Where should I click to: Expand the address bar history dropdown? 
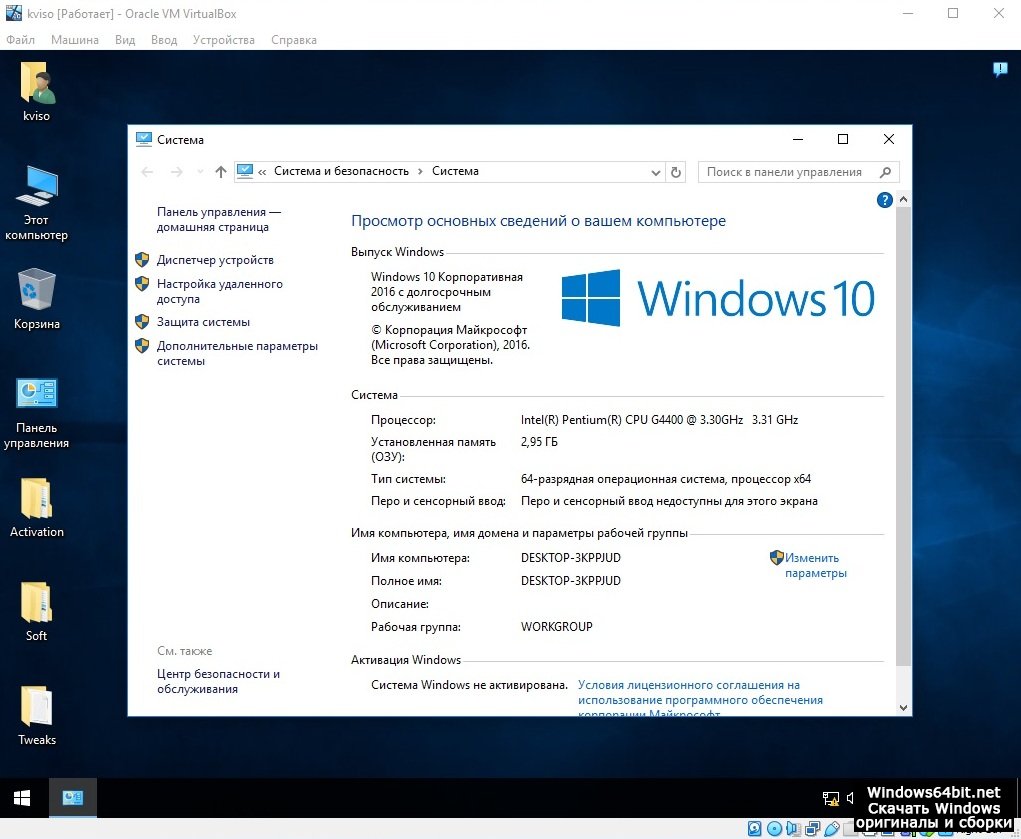coord(655,172)
